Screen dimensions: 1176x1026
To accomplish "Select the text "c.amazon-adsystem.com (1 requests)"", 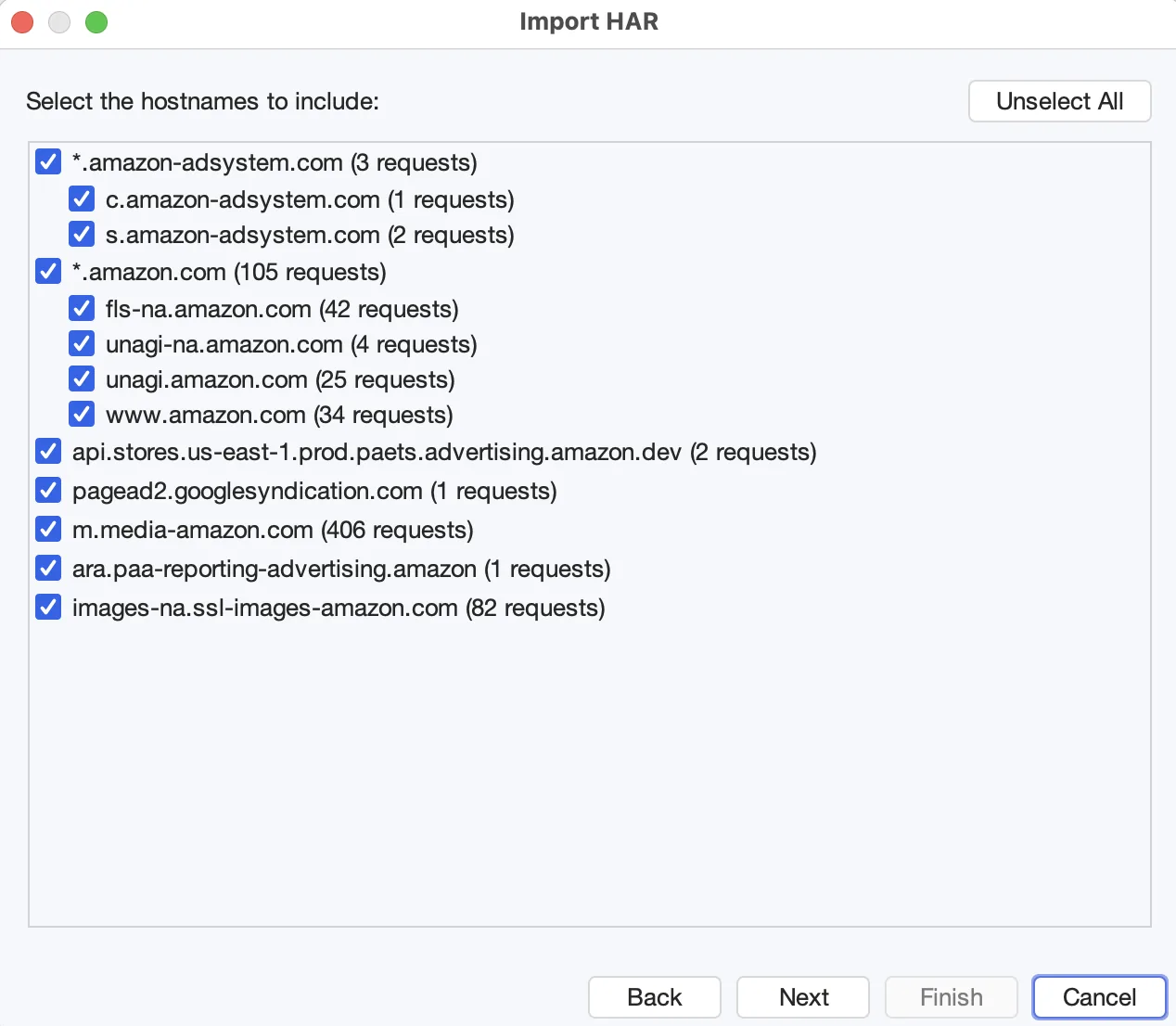I will tap(310, 199).
